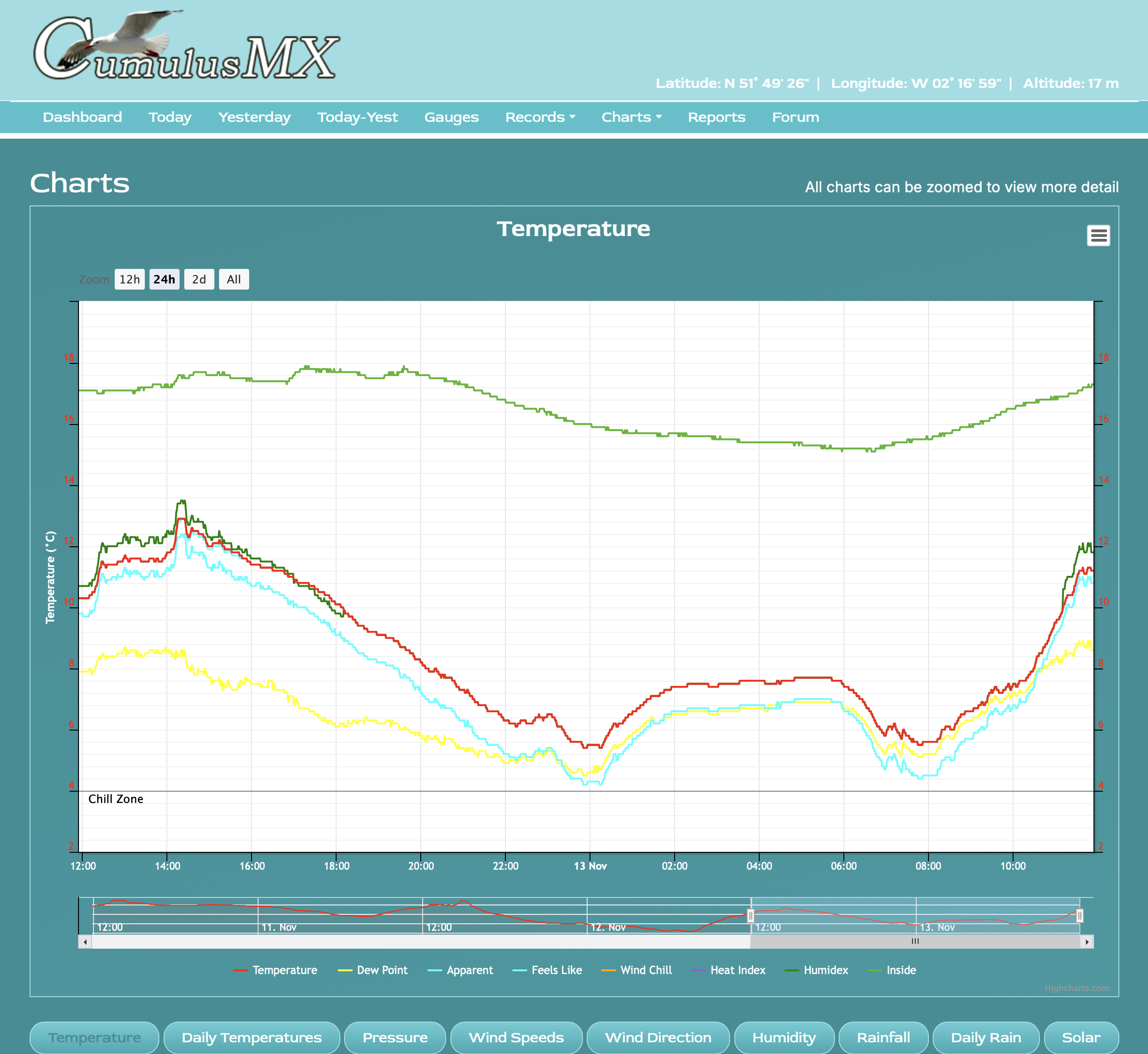The image size is (1148, 1054).
Task: Go to the Dashboard page
Action: coord(82,117)
